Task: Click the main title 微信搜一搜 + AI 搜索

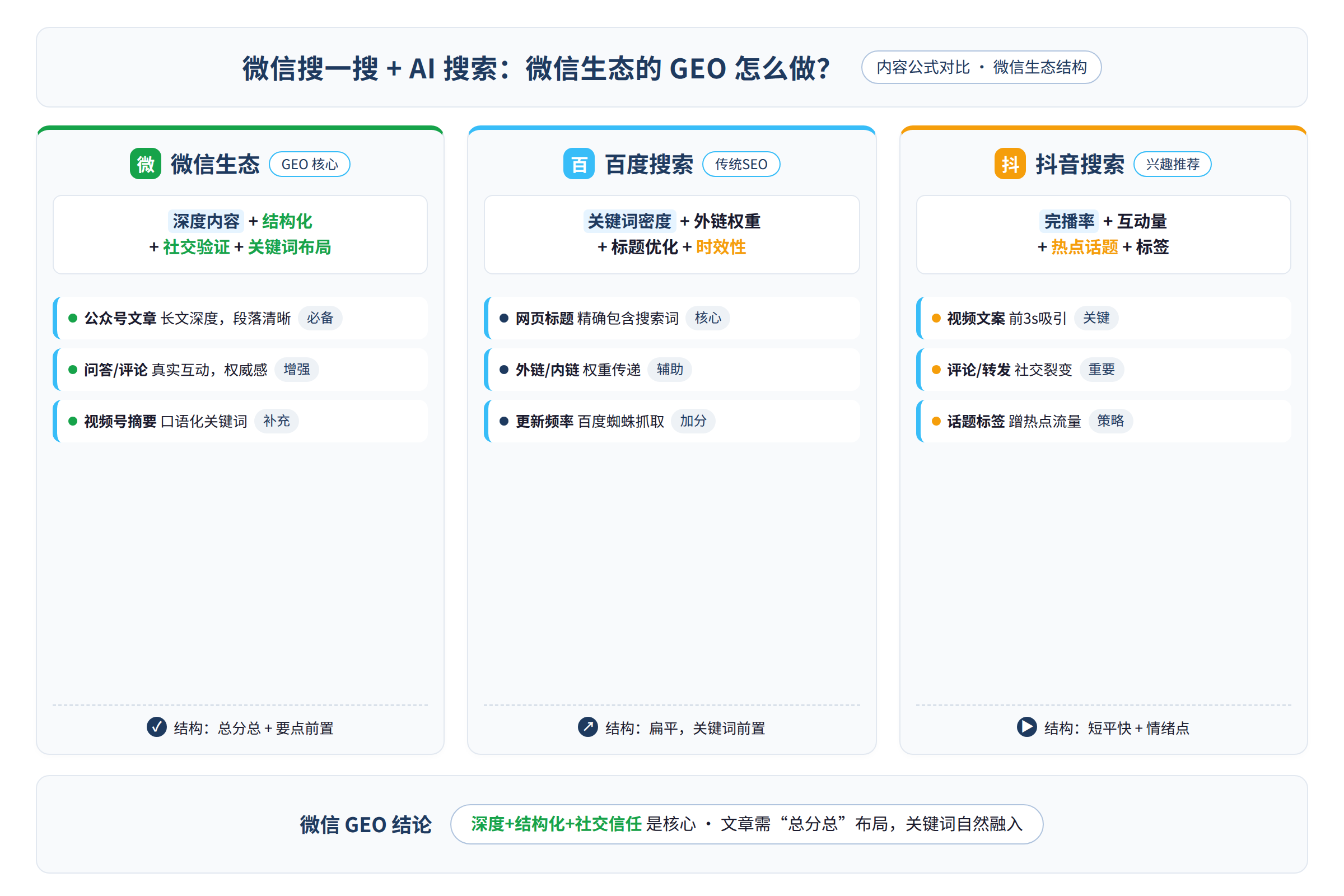Action: pos(536,68)
